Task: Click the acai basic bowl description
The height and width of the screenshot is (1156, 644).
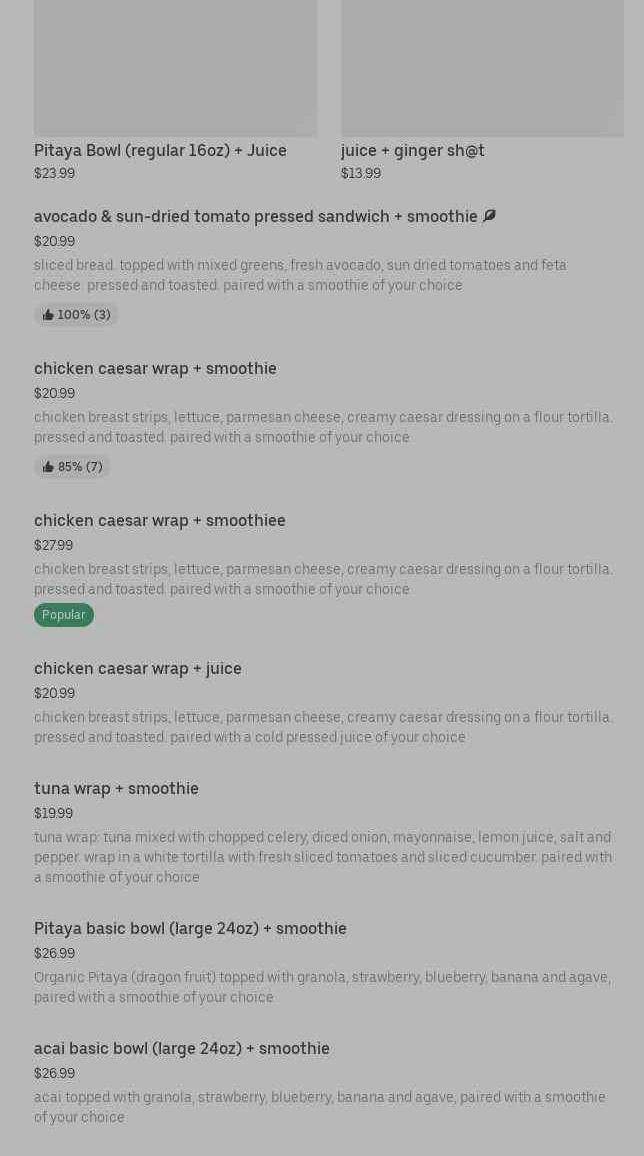Action: coord(320,1107)
